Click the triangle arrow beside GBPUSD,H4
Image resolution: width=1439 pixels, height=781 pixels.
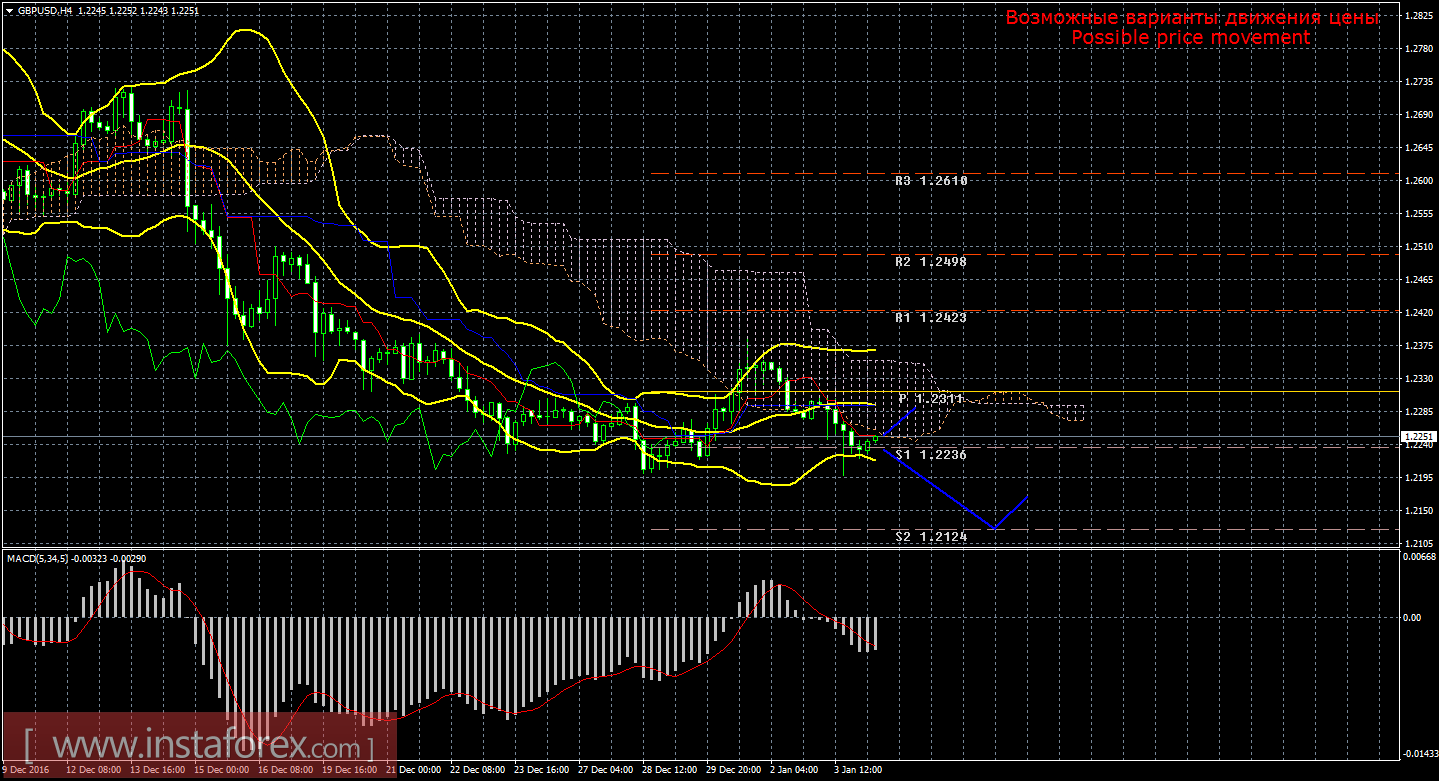coord(9,8)
